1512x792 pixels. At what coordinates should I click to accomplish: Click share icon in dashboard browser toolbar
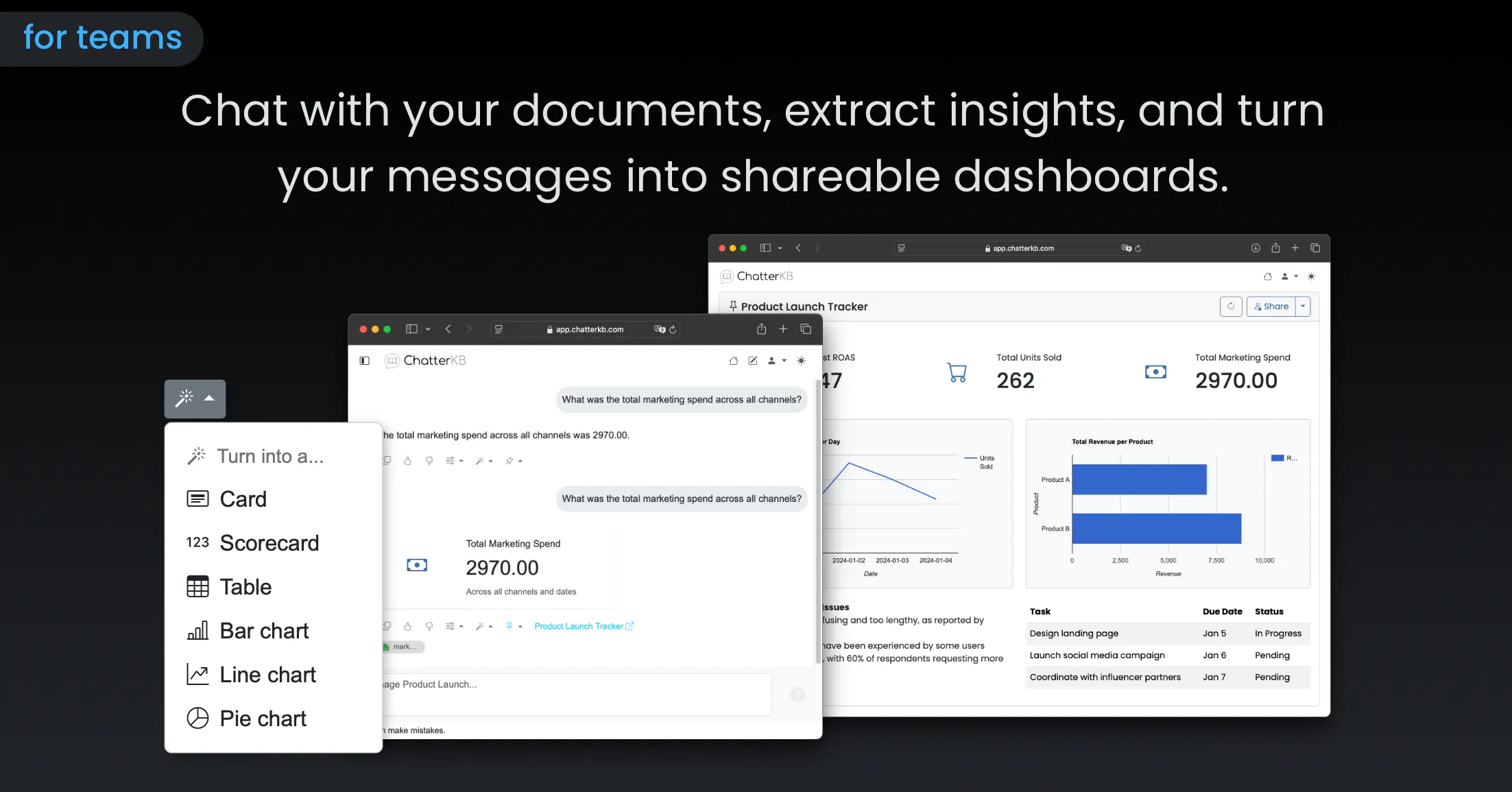point(1275,248)
